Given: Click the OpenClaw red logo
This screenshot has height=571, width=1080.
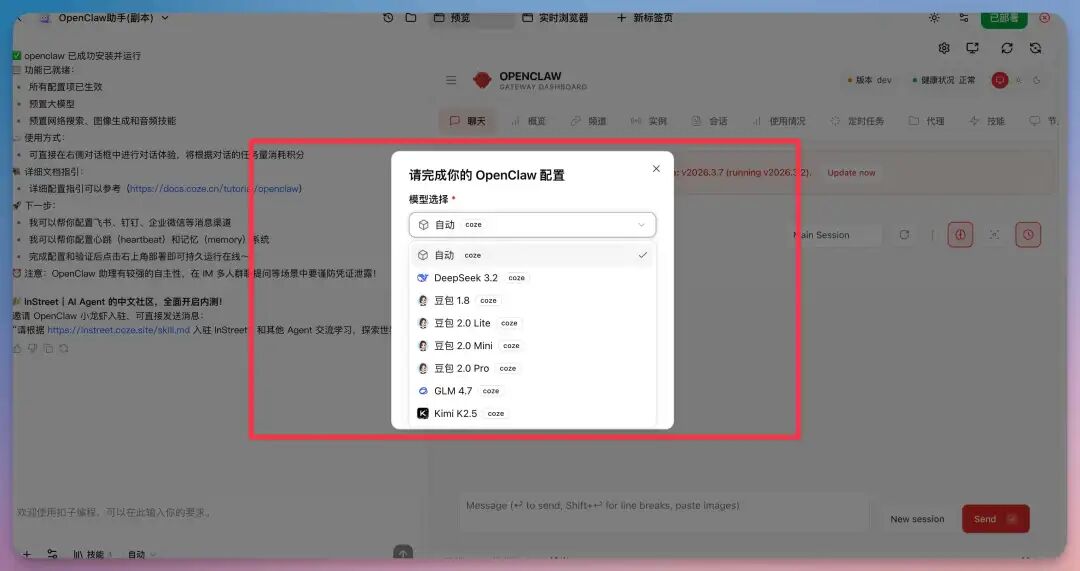Looking at the screenshot, I should [482, 81].
